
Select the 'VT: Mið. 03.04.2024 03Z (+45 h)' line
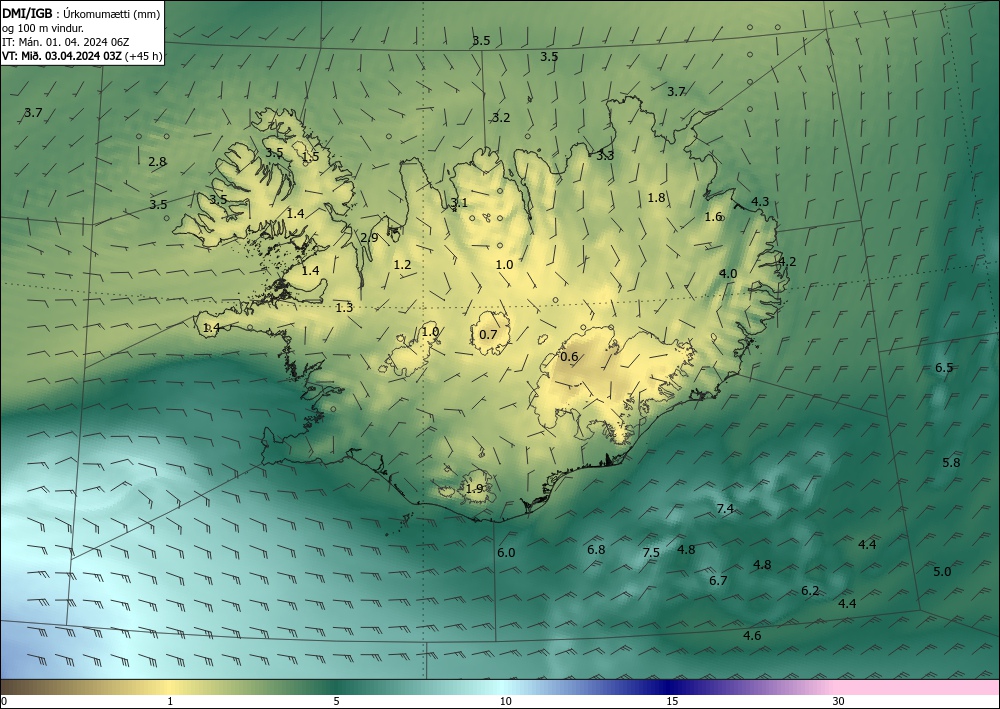[82, 56]
